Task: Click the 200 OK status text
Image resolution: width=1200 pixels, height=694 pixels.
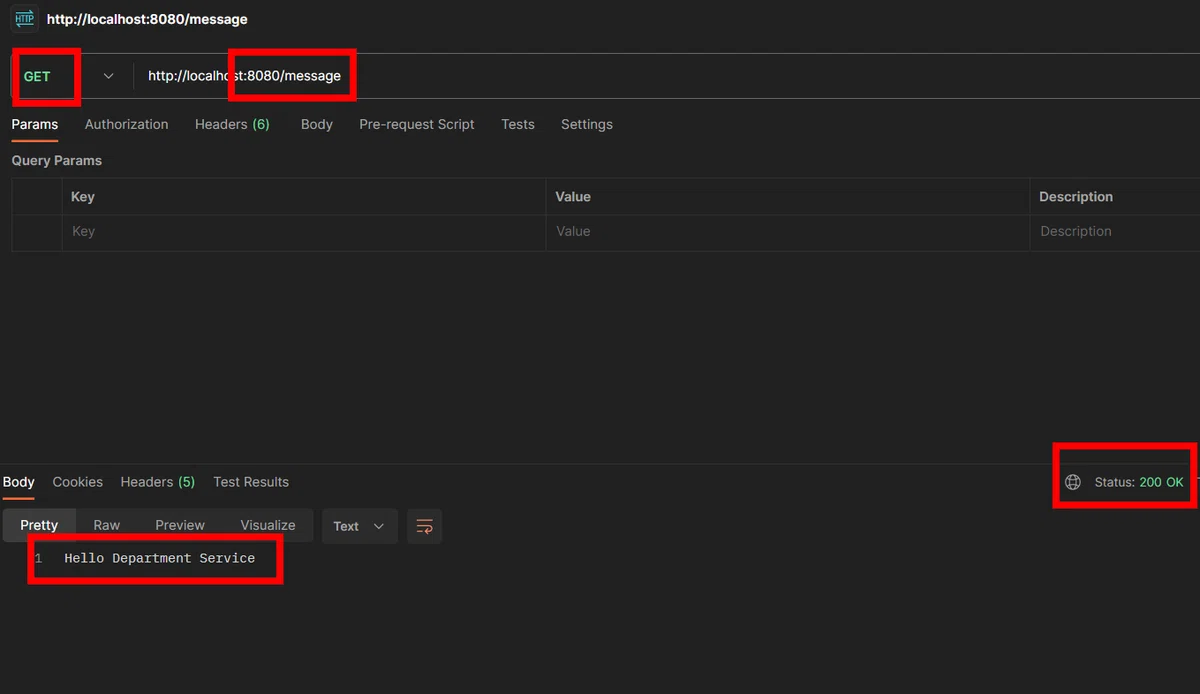Action: click(x=1161, y=482)
